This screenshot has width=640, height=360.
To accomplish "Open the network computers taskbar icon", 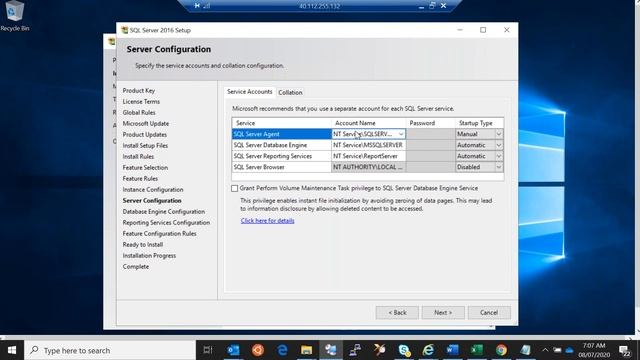I will 355,350.
